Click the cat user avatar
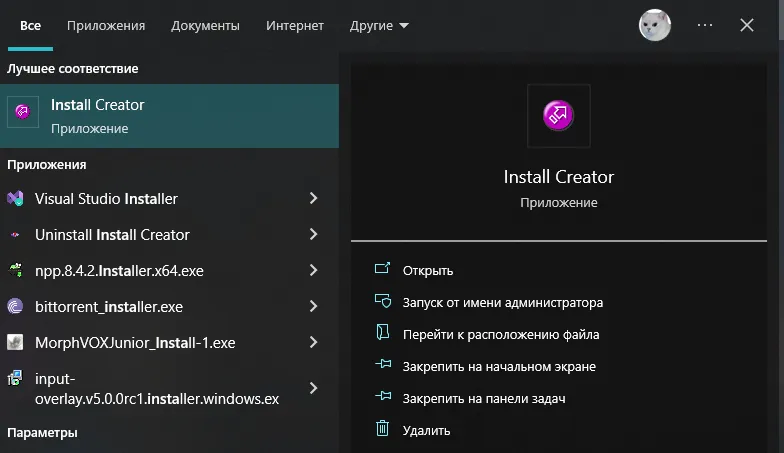784x453 pixels. pyautogui.click(x=654, y=25)
